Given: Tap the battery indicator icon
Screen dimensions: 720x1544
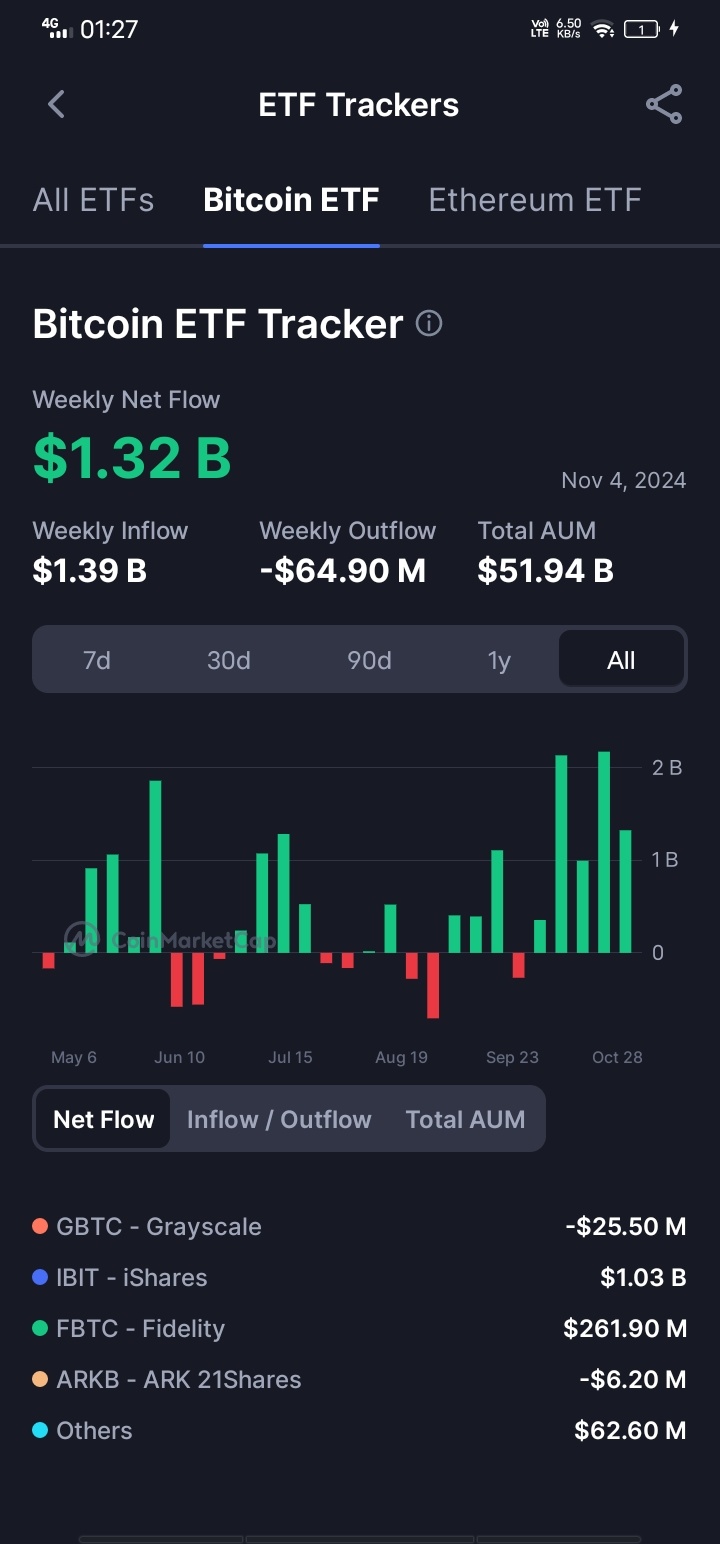Looking at the screenshot, I should [x=641, y=29].
